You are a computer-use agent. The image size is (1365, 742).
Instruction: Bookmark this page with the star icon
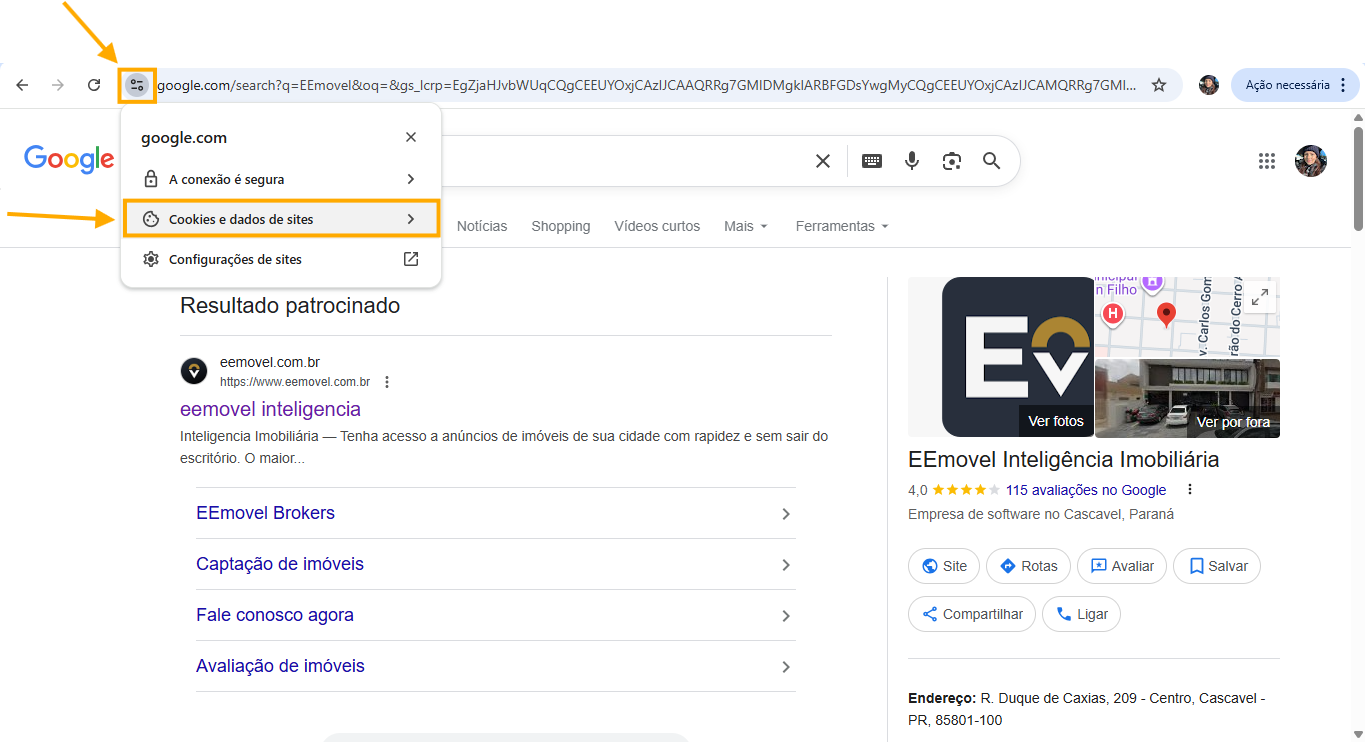click(1159, 85)
